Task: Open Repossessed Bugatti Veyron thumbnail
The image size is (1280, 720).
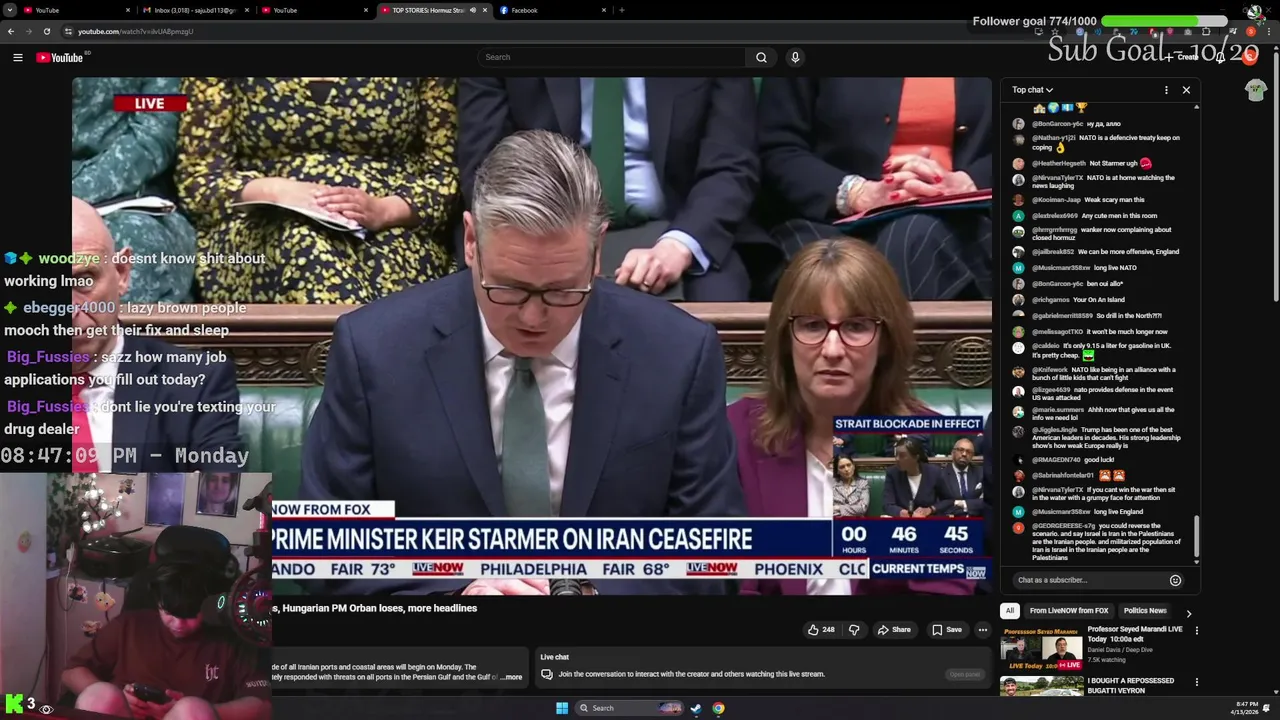Action: pos(1042,686)
